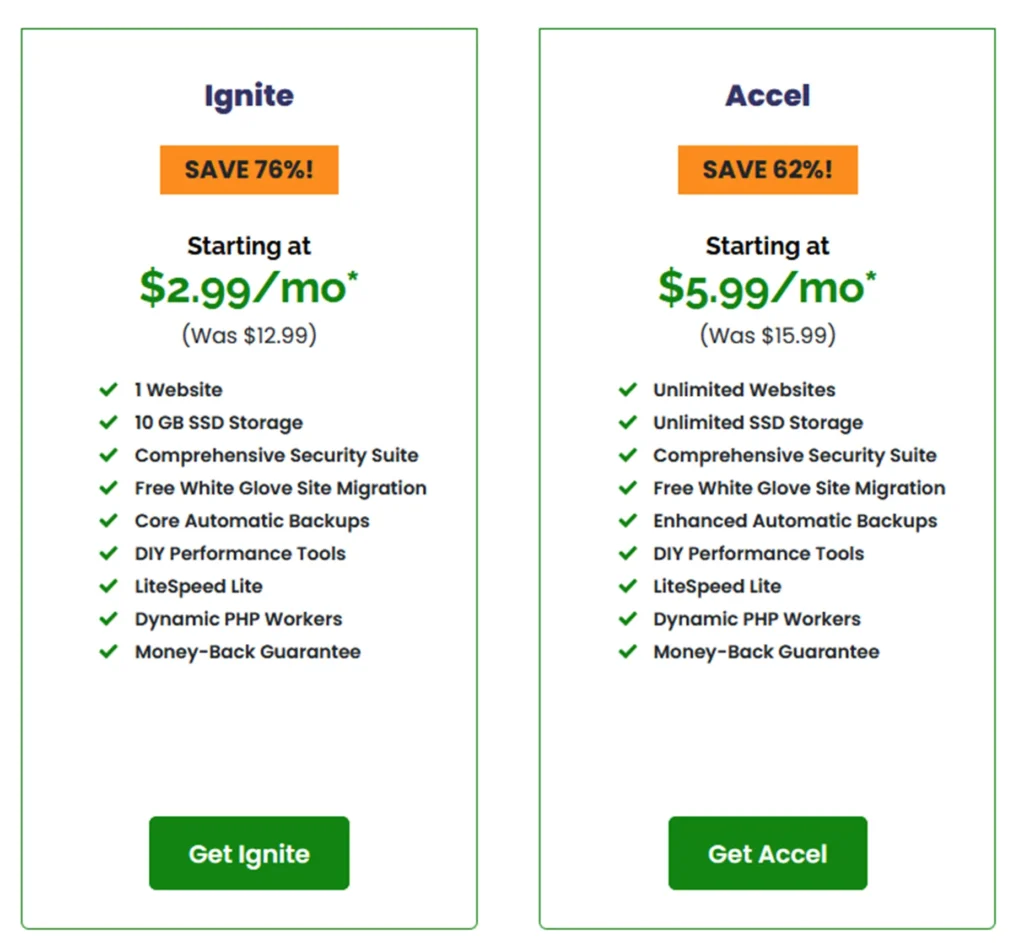
Task: Click Ignite's Free White Glove Site Migration
Action: pyautogui.click(x=280, y=488)
